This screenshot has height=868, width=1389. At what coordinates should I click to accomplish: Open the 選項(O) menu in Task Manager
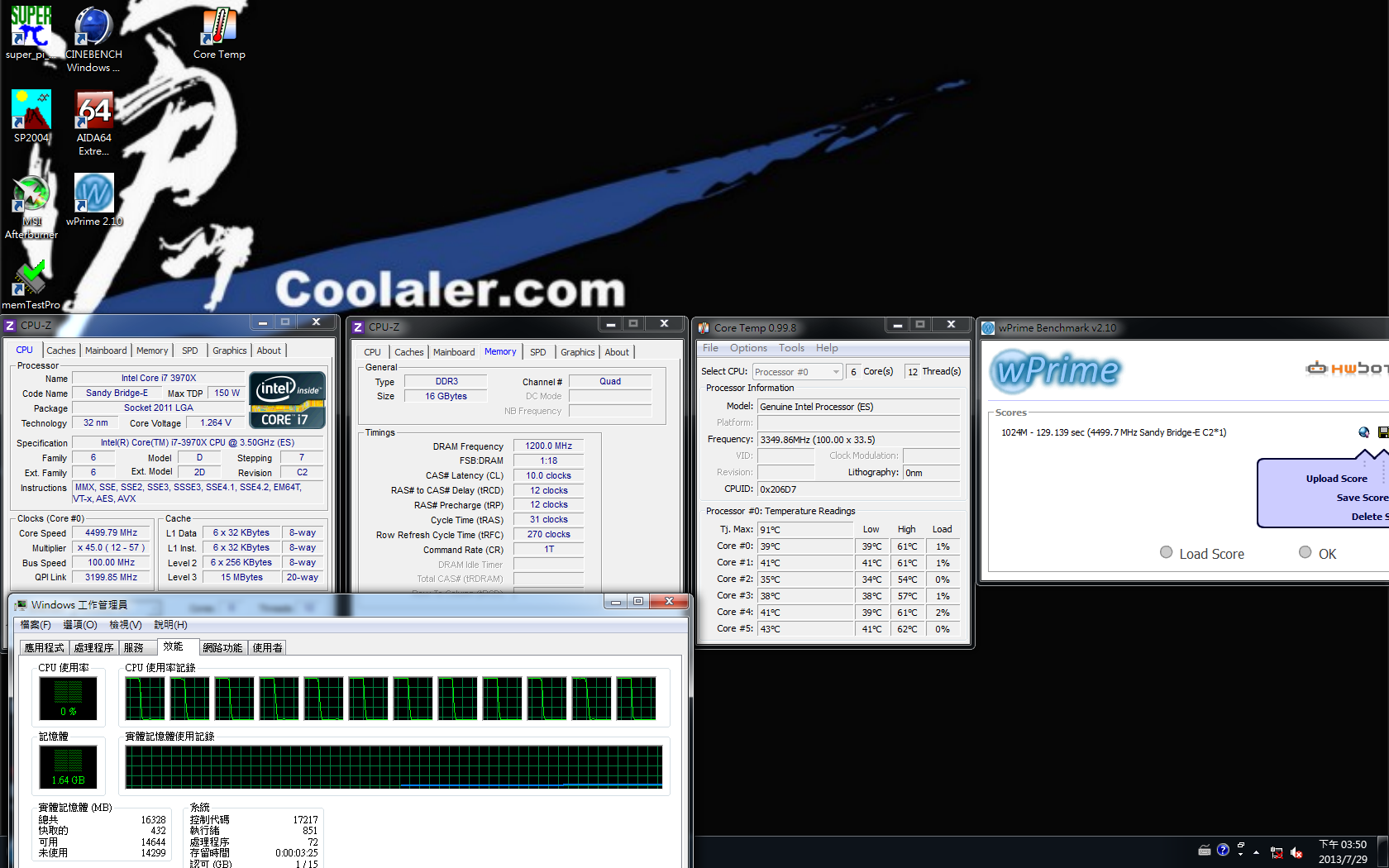coord(80,625)
